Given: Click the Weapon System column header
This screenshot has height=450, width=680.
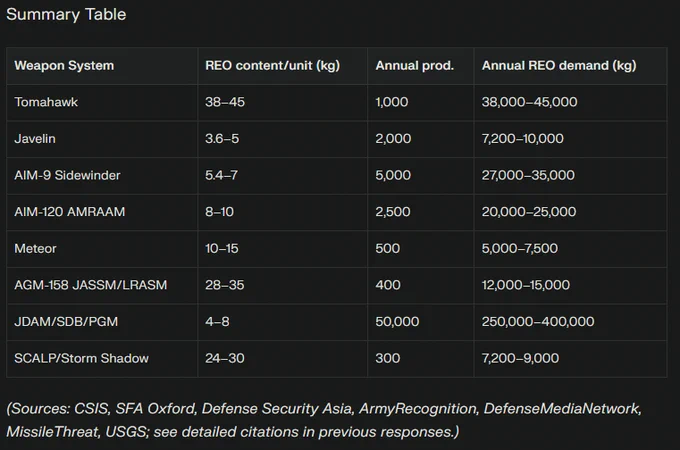Looking at the screenshot, I should pyautogui.click(x=64, y=65).
